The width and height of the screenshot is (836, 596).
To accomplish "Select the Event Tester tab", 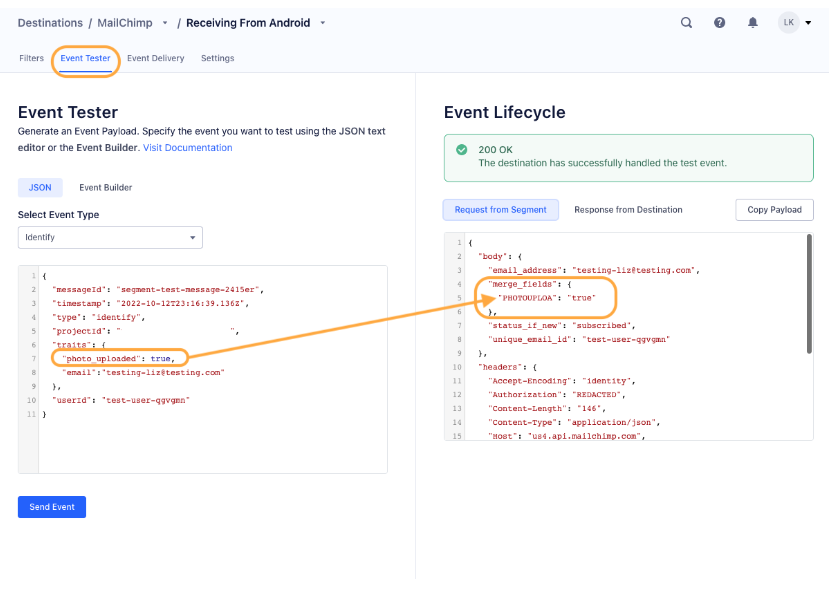I will [x=85, y=59].
